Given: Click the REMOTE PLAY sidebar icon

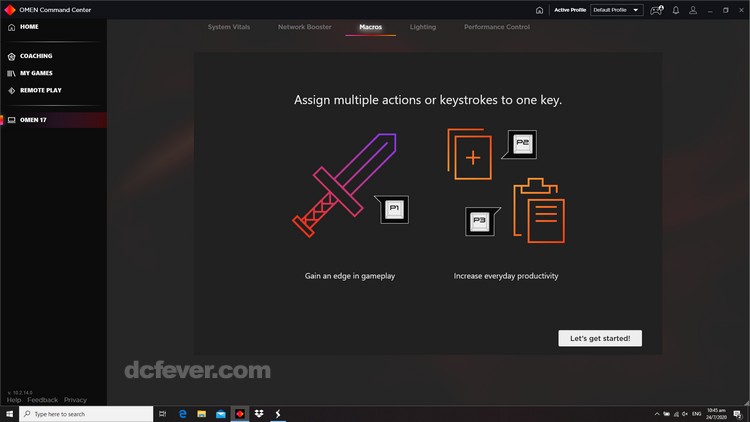Looking at the screenshot, I should [x=11, y=90].
